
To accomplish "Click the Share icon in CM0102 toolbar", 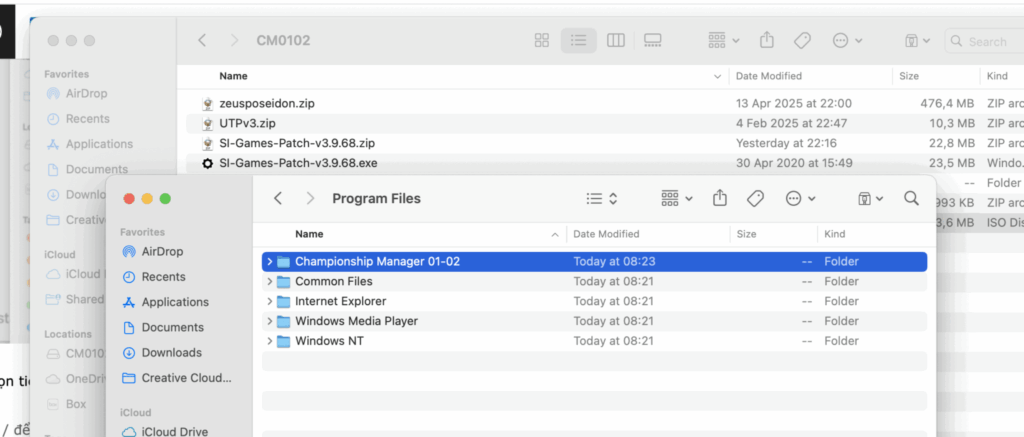I will point(767,41).
